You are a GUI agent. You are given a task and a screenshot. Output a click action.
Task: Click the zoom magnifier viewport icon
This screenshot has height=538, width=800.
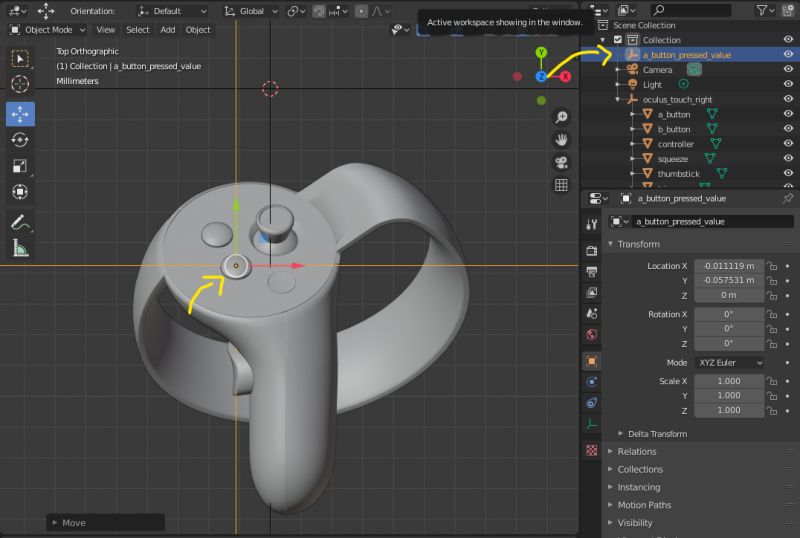coord(561,117)
